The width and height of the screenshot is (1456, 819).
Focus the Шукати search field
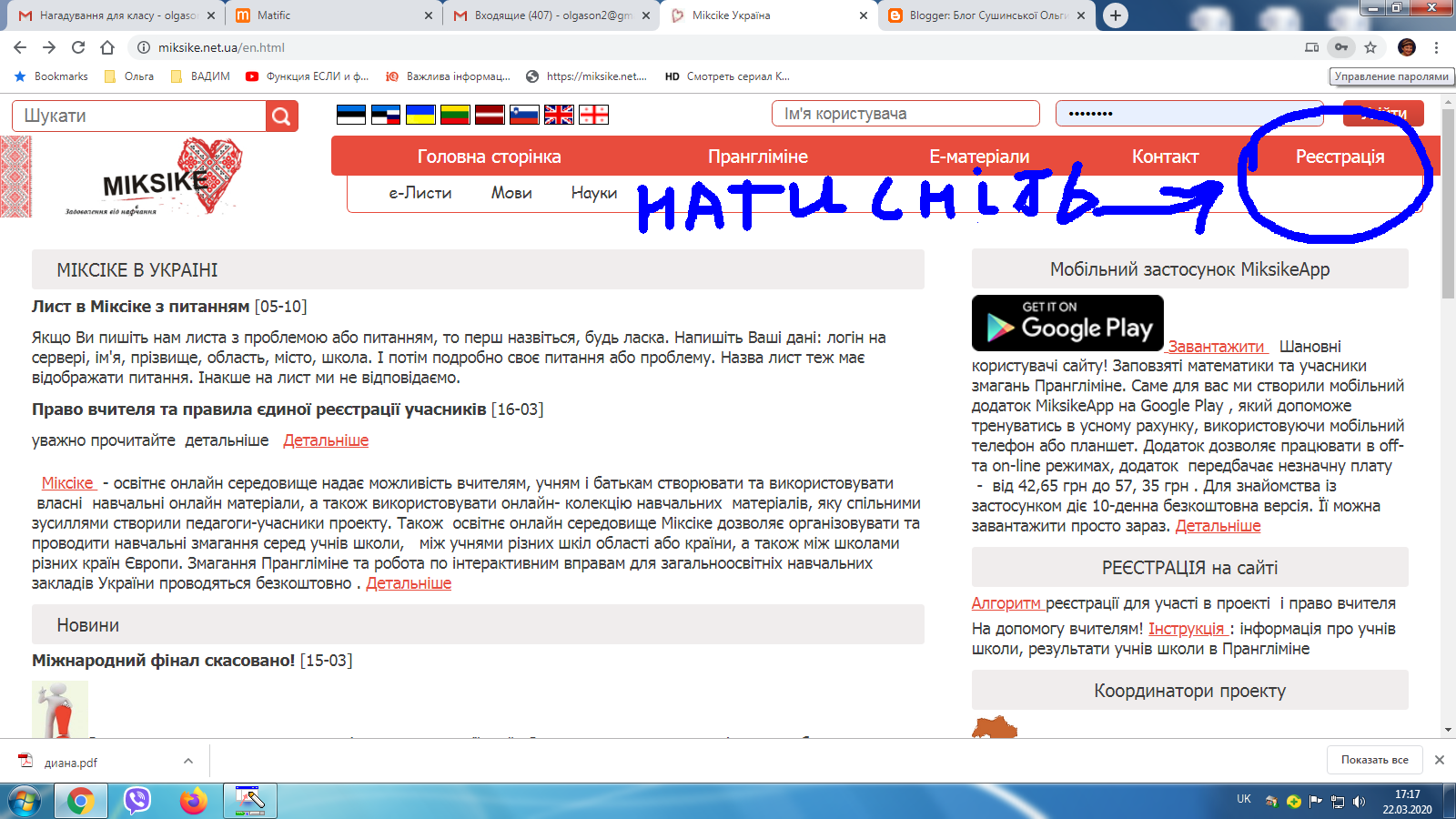139,116
